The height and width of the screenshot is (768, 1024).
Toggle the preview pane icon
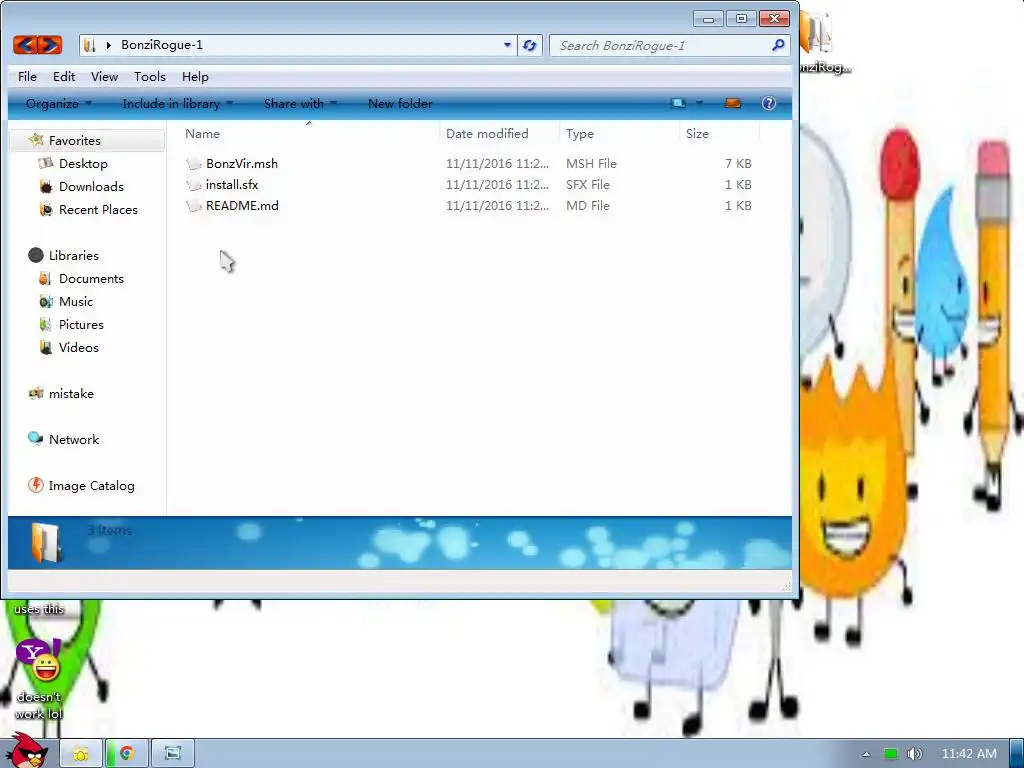pos(733,103)
